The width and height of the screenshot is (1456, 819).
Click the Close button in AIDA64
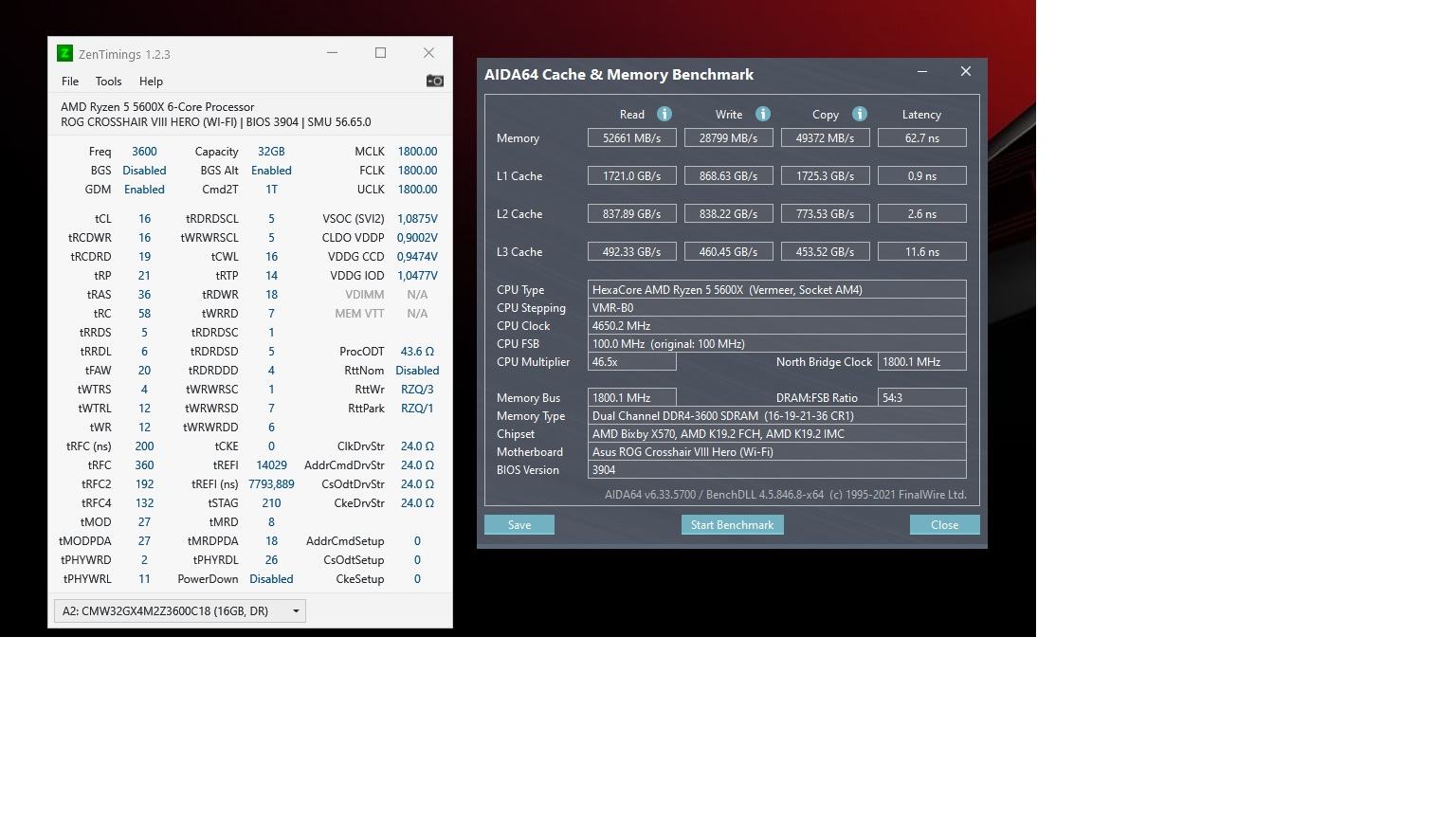[x=944, y=525]
